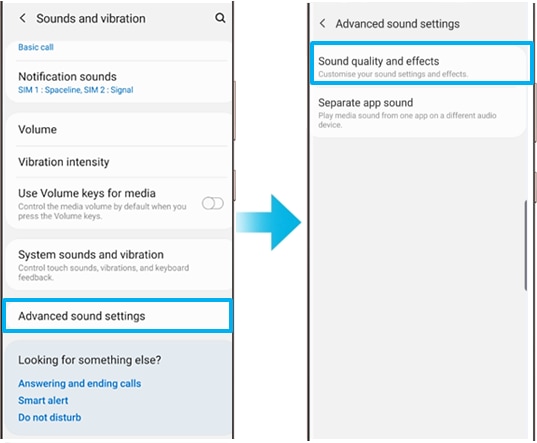Go back from Advanced sound settings screen

[322, 23]
